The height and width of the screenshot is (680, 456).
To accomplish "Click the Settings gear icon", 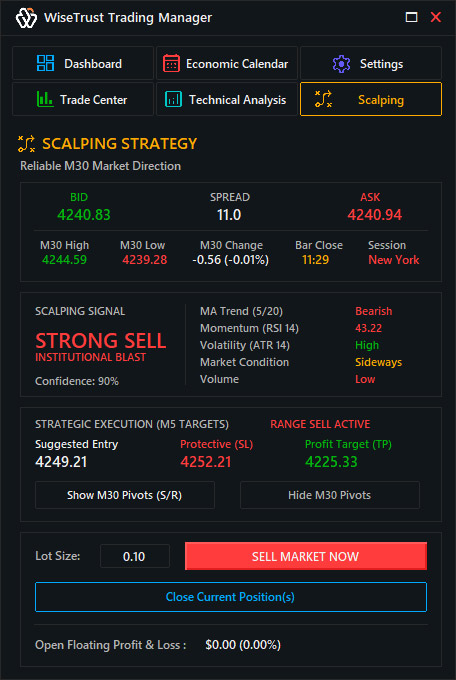I will 341,64.
